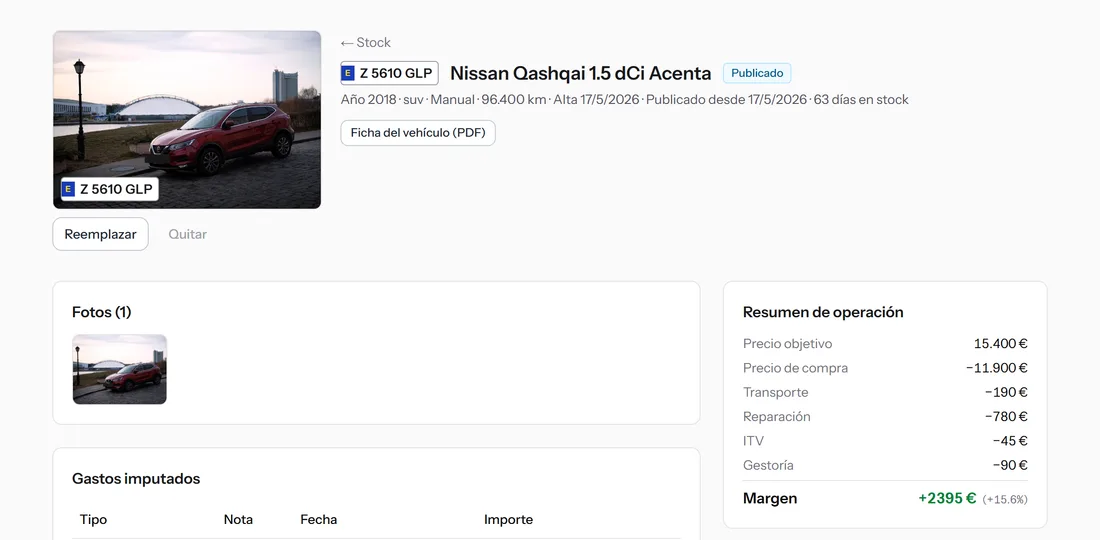The width and height of the screenshot is (1100, 540).
Task: Click the −45 € ITV value
Action: tap(1010, 441)
